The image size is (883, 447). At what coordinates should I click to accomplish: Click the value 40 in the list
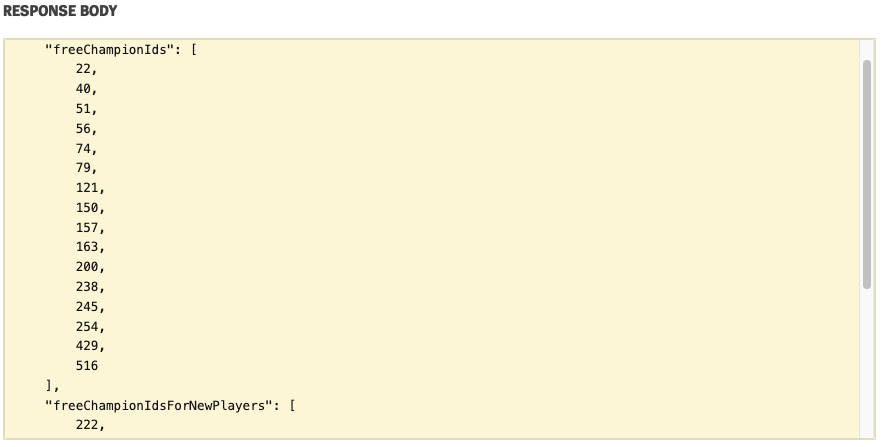click(x=83, y=89)
